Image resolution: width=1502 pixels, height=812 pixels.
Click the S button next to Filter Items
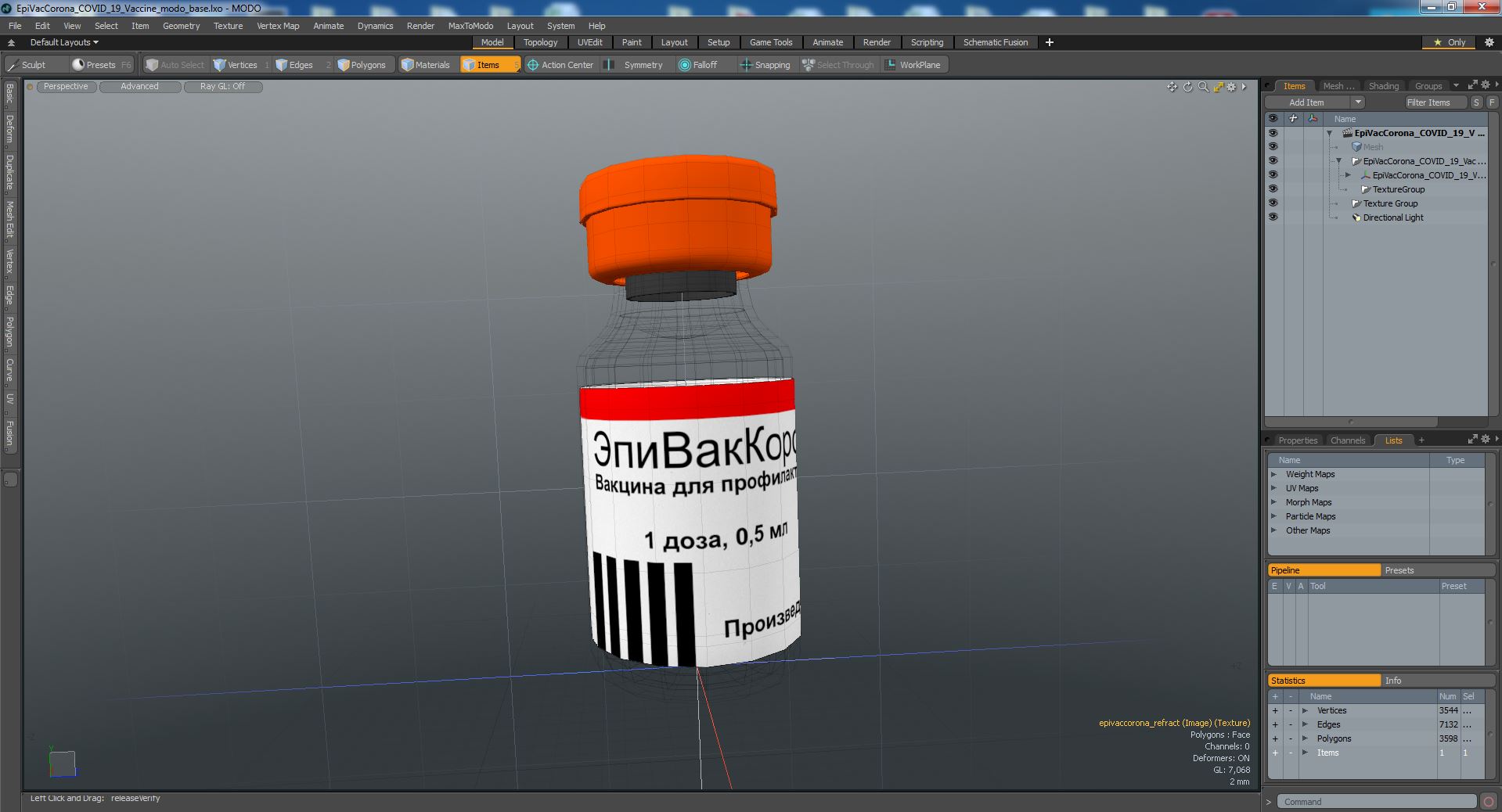(x=1476, y=102)
